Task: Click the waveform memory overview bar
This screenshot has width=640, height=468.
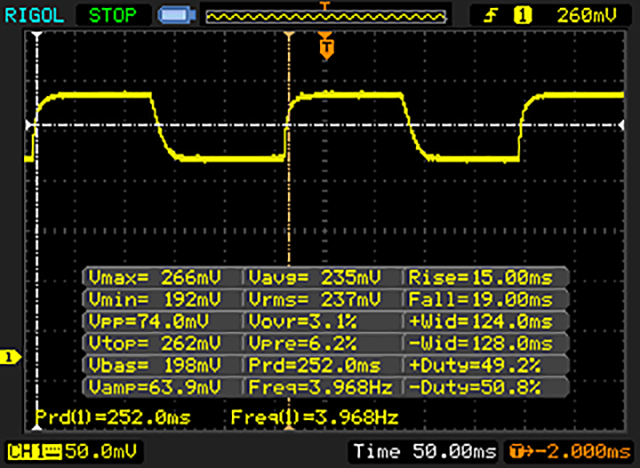Action: [323, 16]
